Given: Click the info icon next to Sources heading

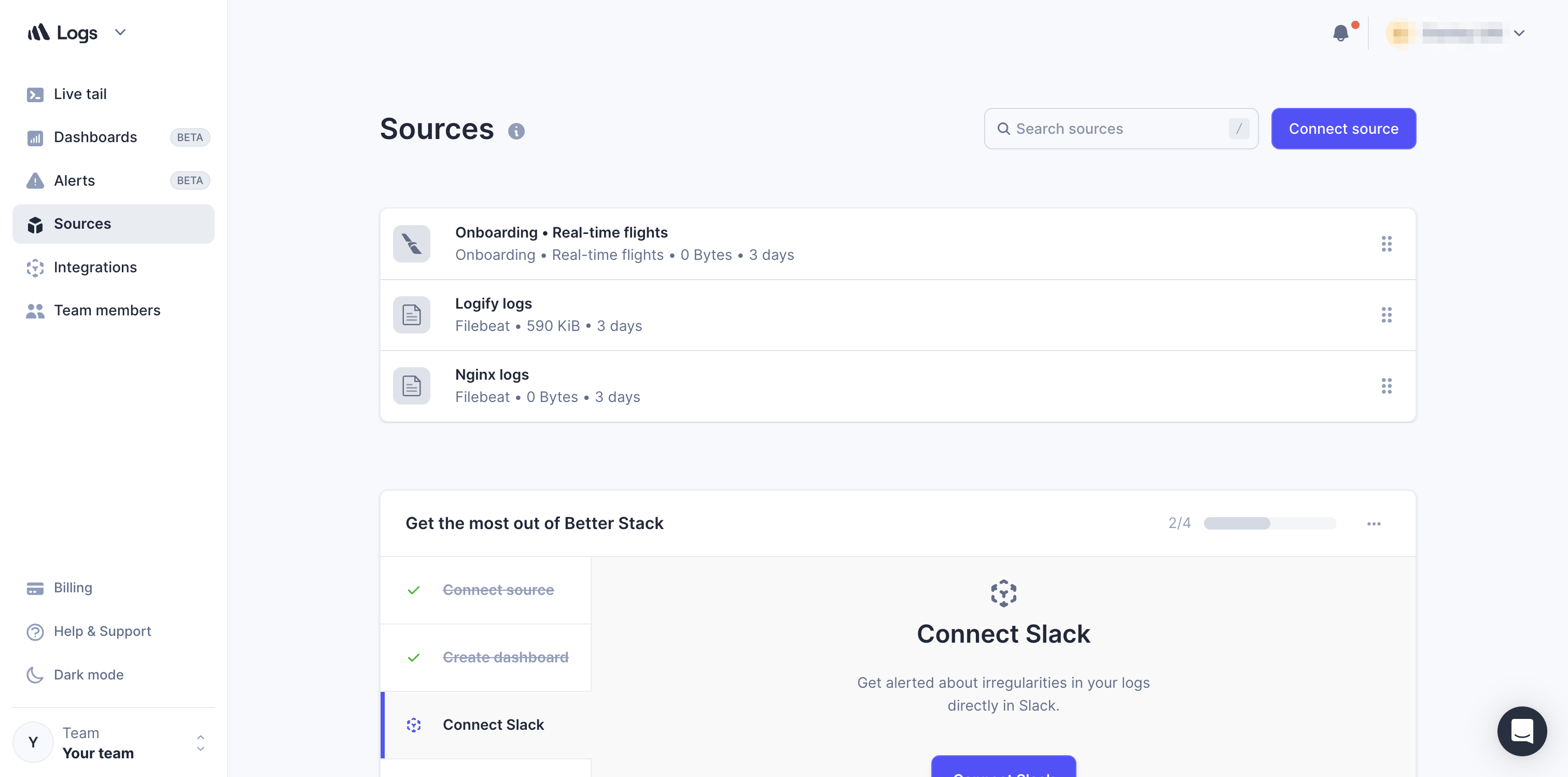Looking at the screenshot, I should [x=516, y=131].
